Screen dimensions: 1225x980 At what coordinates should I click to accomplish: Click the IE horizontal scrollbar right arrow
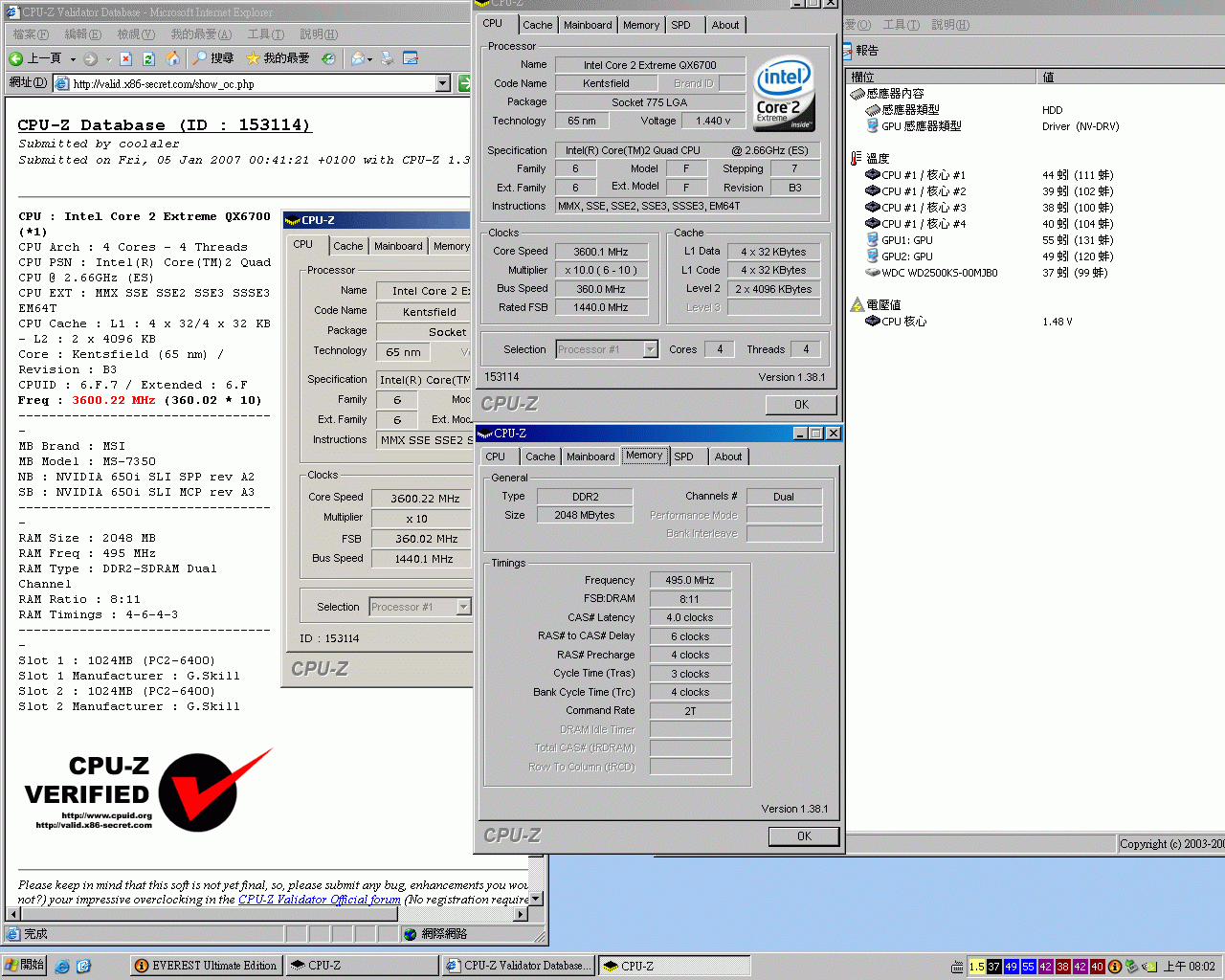click(x=521, y=914)
